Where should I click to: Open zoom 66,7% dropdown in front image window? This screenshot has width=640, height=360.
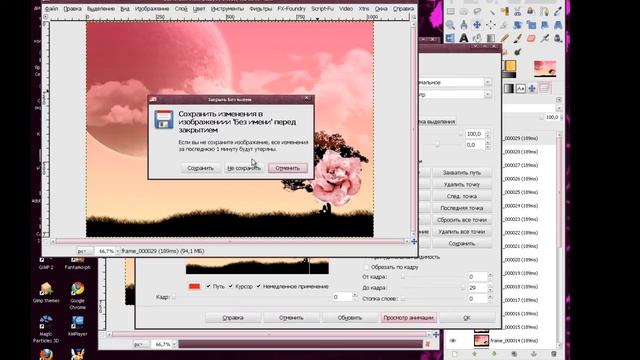pyautogui.click(x=118, y=251)
